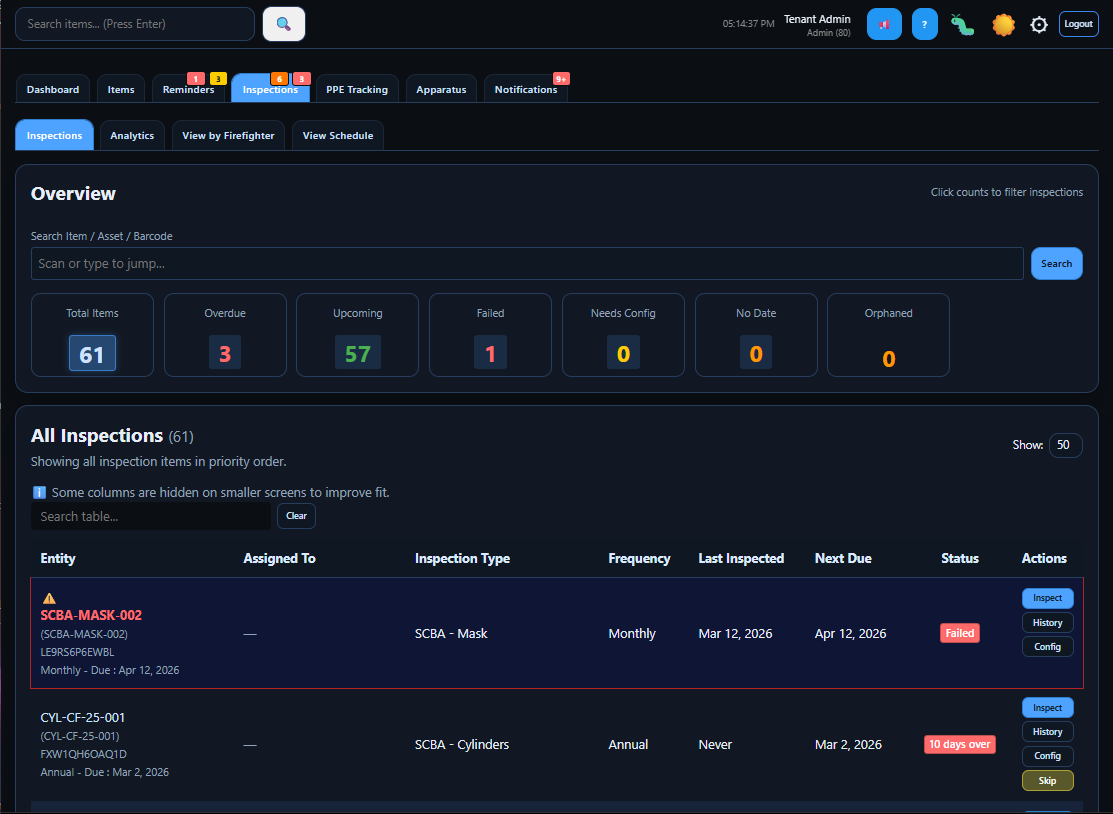Click the Logout button
This screenshot has width=1113, height=814.
[x=1078, y=23]
